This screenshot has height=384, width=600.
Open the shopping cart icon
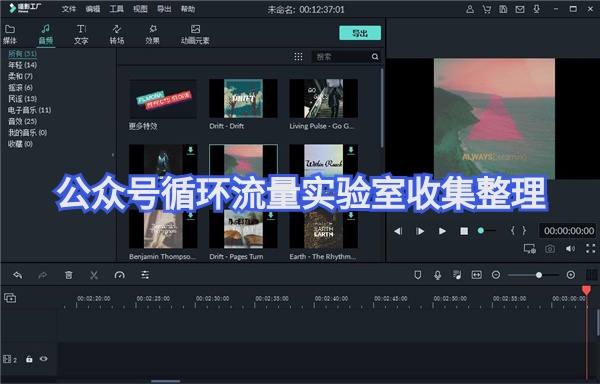click(x=487, y=9)
